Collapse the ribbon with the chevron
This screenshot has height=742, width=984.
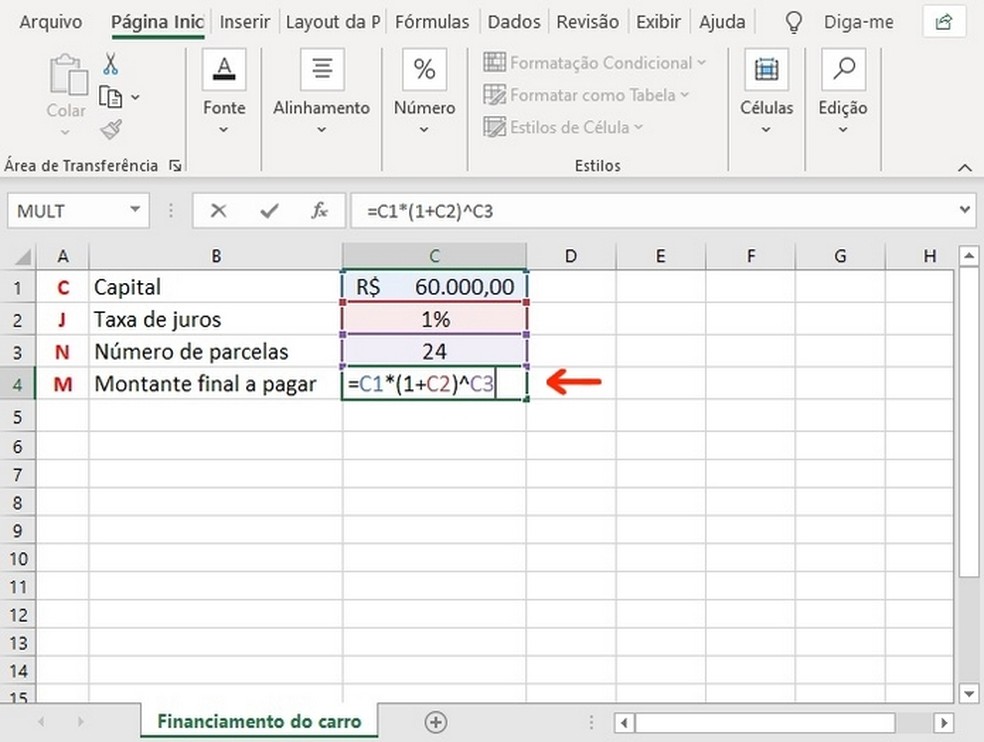pos(963,166)
